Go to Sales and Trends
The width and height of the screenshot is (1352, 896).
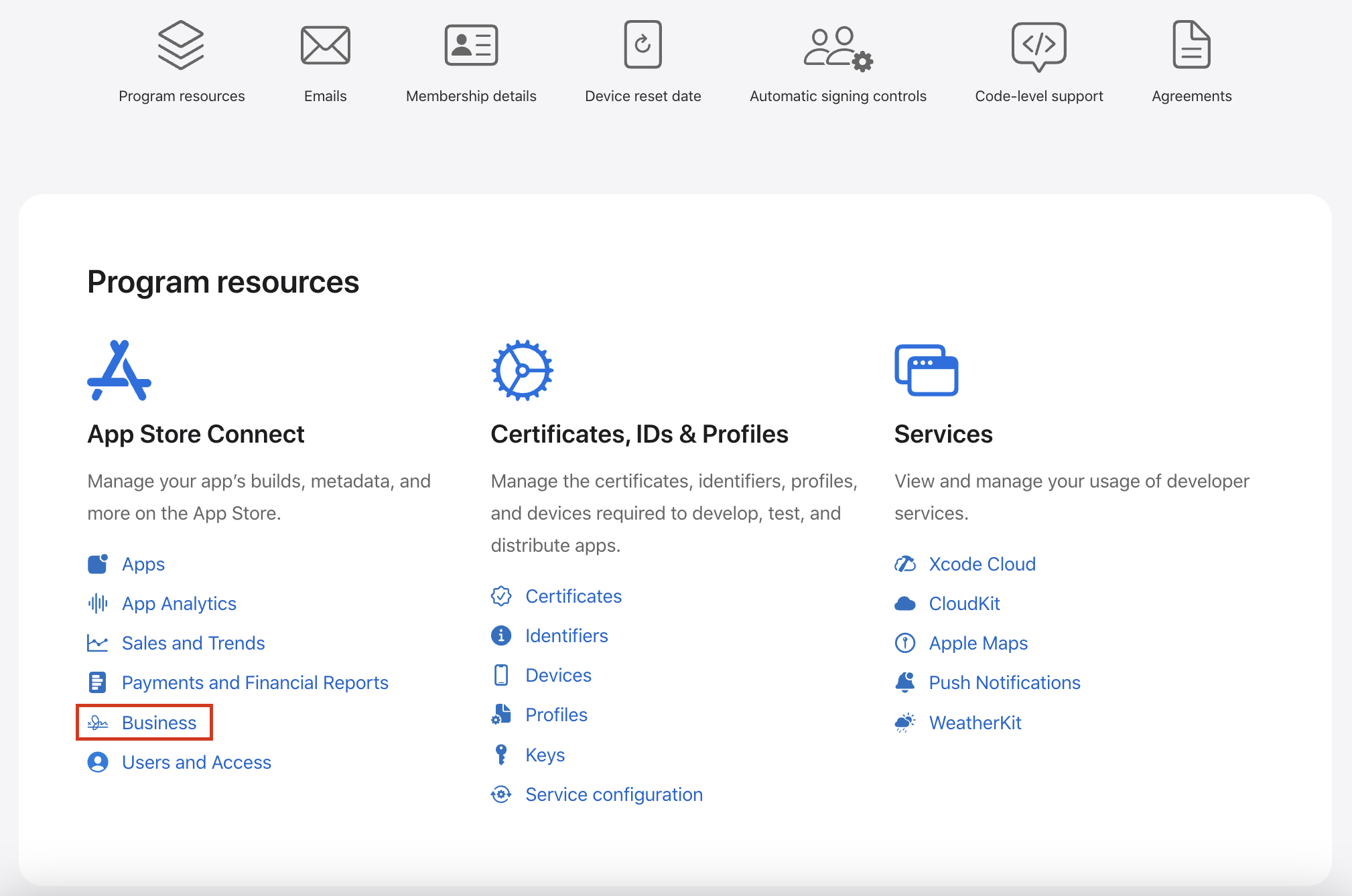click(x=193, y=643)
